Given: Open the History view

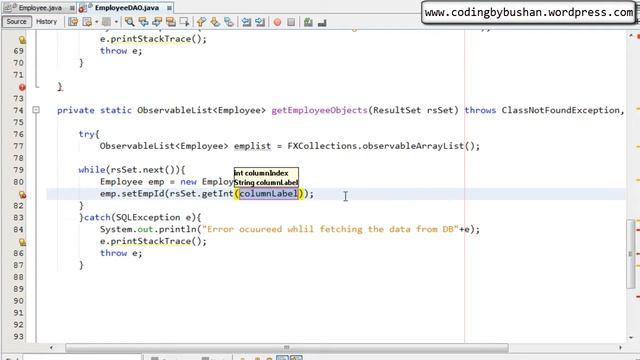Looking at the screenshot, I should [47, 22].
